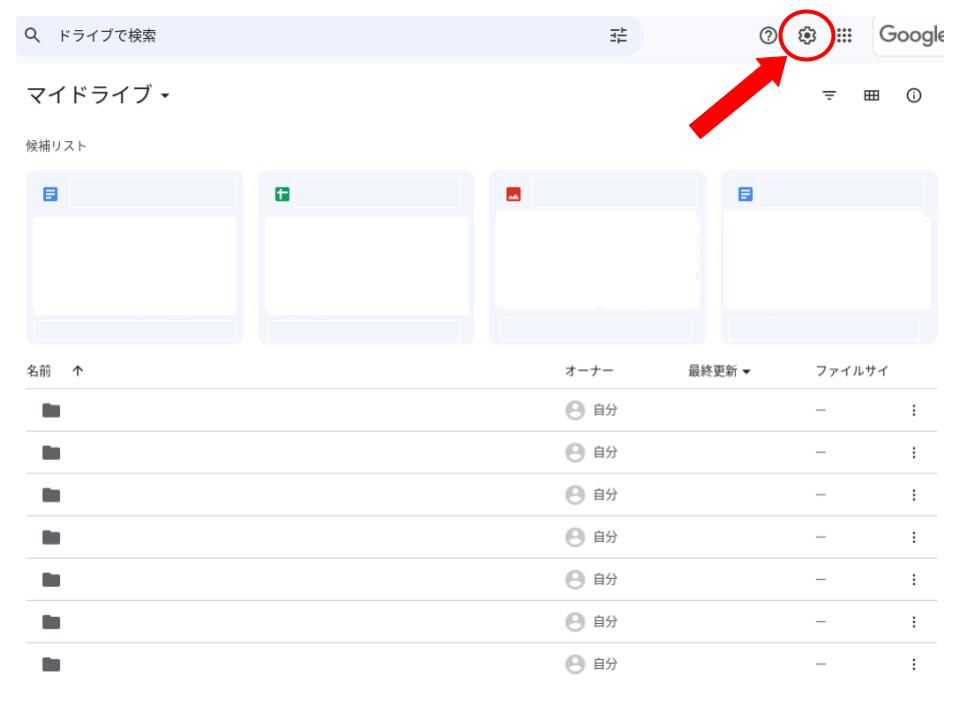Open more actions for first folder row

click(x=914, y=410)
